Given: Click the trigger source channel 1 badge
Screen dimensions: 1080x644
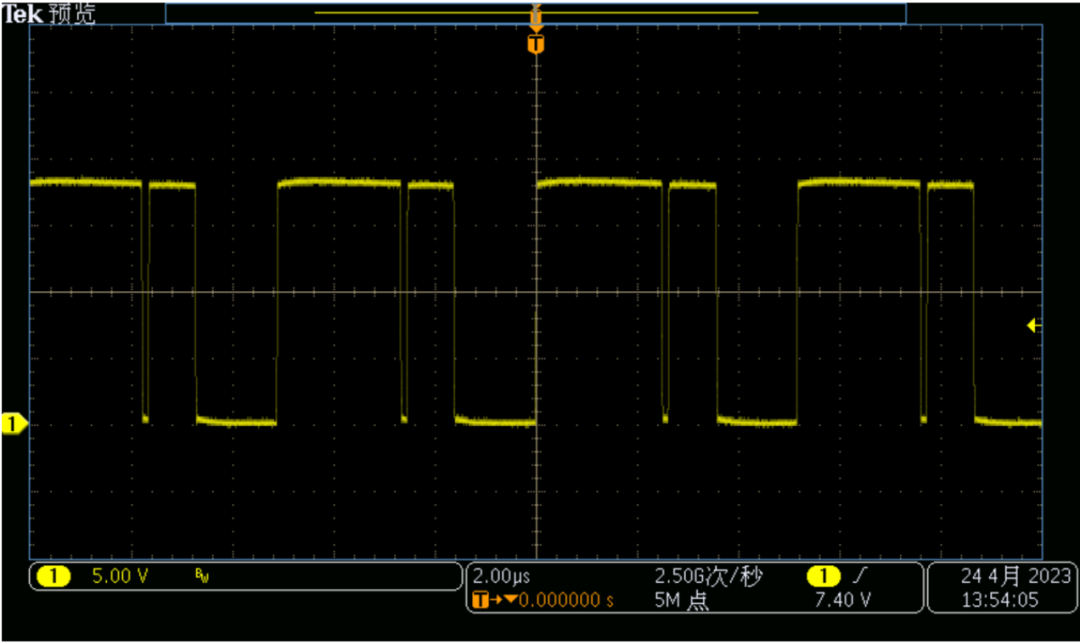Looking at the screenshot, I should [x=824, y=575].
